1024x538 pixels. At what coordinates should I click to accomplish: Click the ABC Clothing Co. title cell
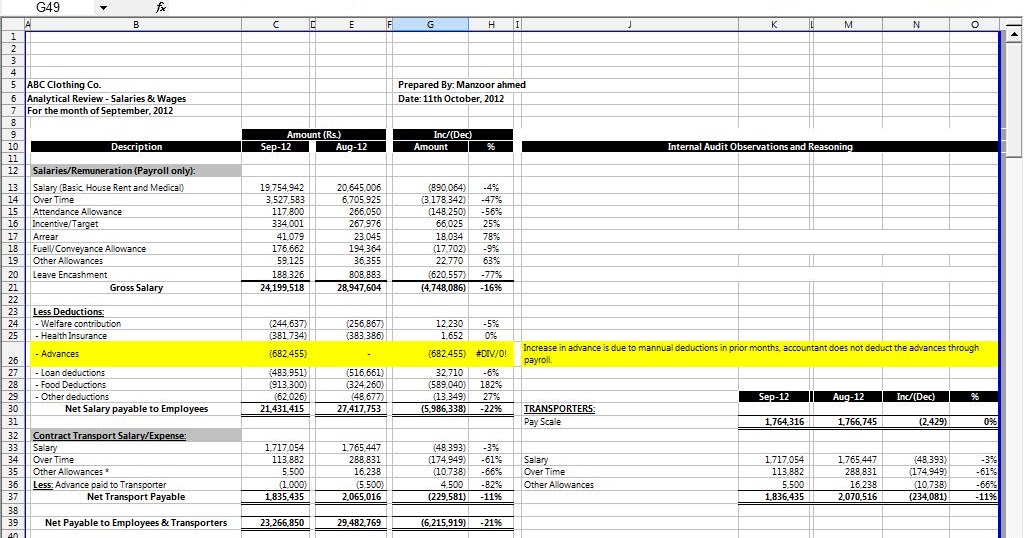[x=64, y=85]
